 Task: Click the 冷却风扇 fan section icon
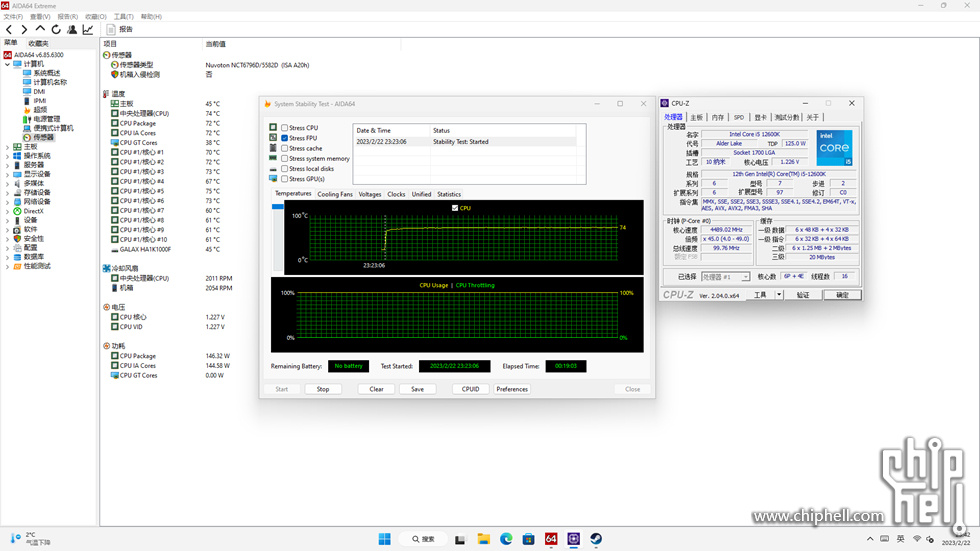(106, 268)
